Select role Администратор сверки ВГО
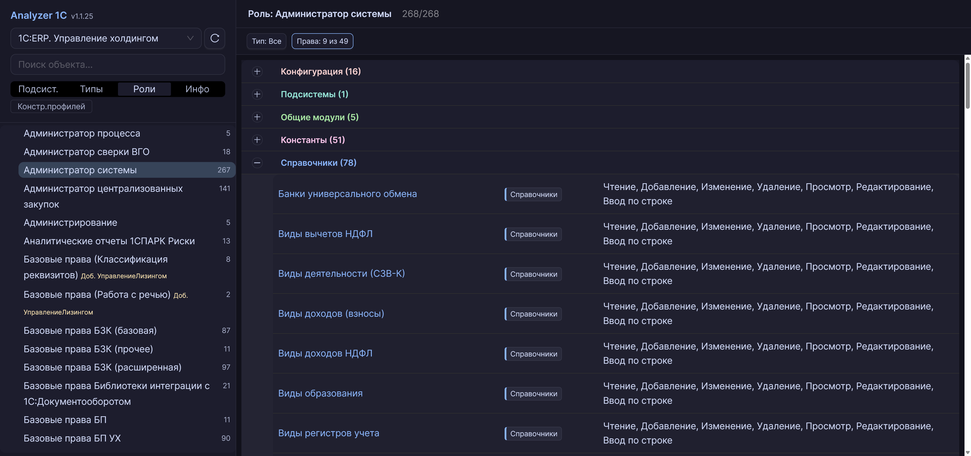971x456 pixels. [86, 152]
